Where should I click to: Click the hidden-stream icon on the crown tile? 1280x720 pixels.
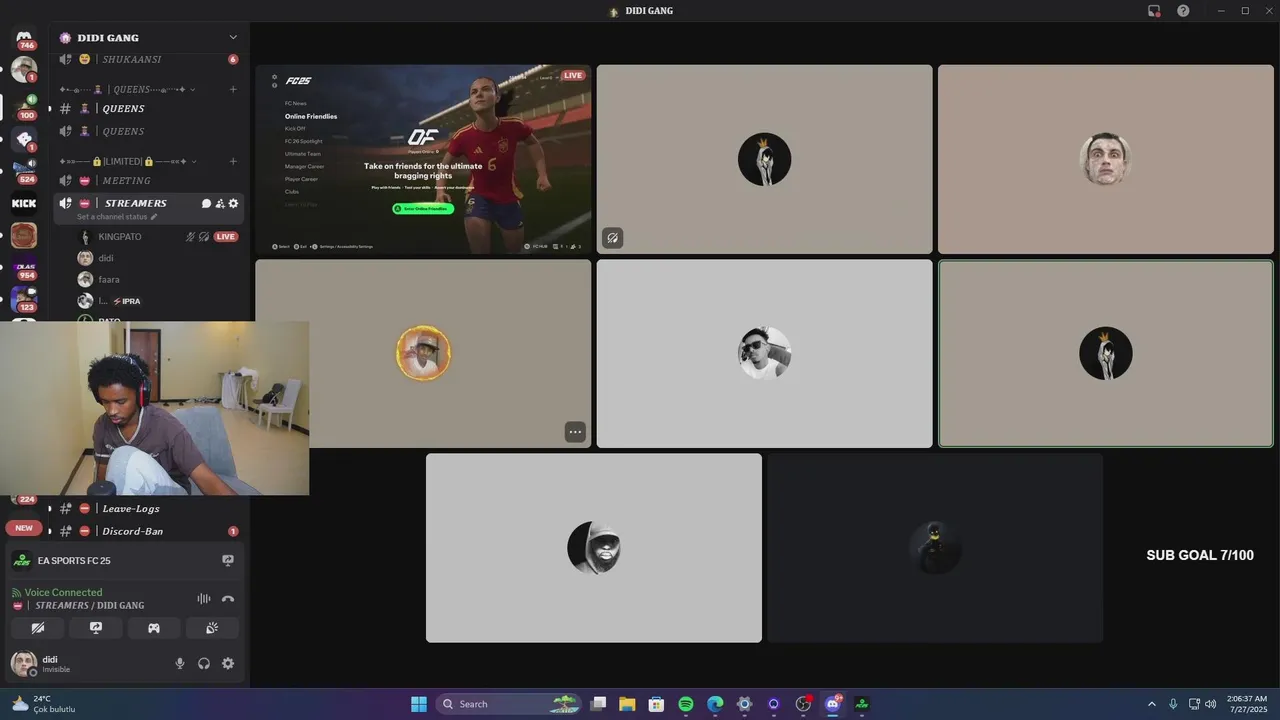[613, 238]
